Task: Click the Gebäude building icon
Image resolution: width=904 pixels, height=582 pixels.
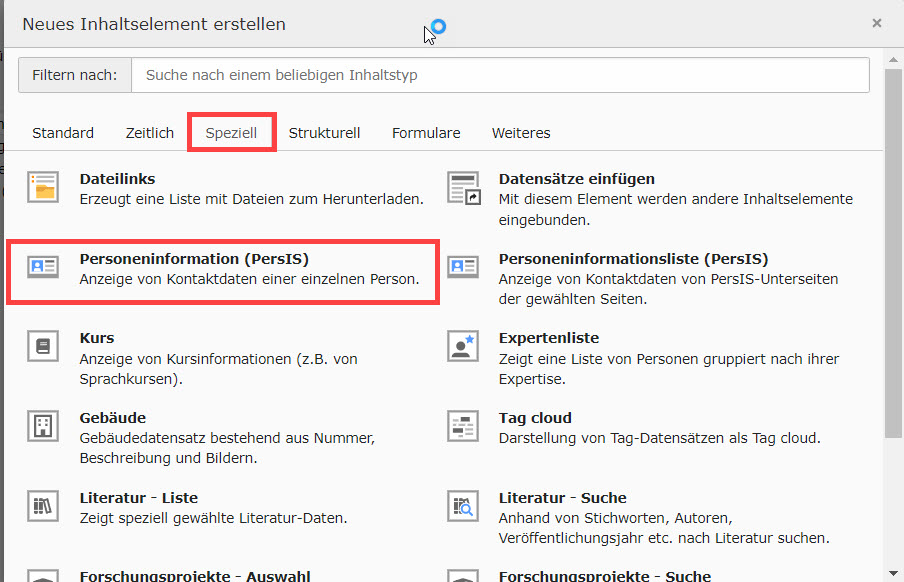Action: (x=43, y=426)
